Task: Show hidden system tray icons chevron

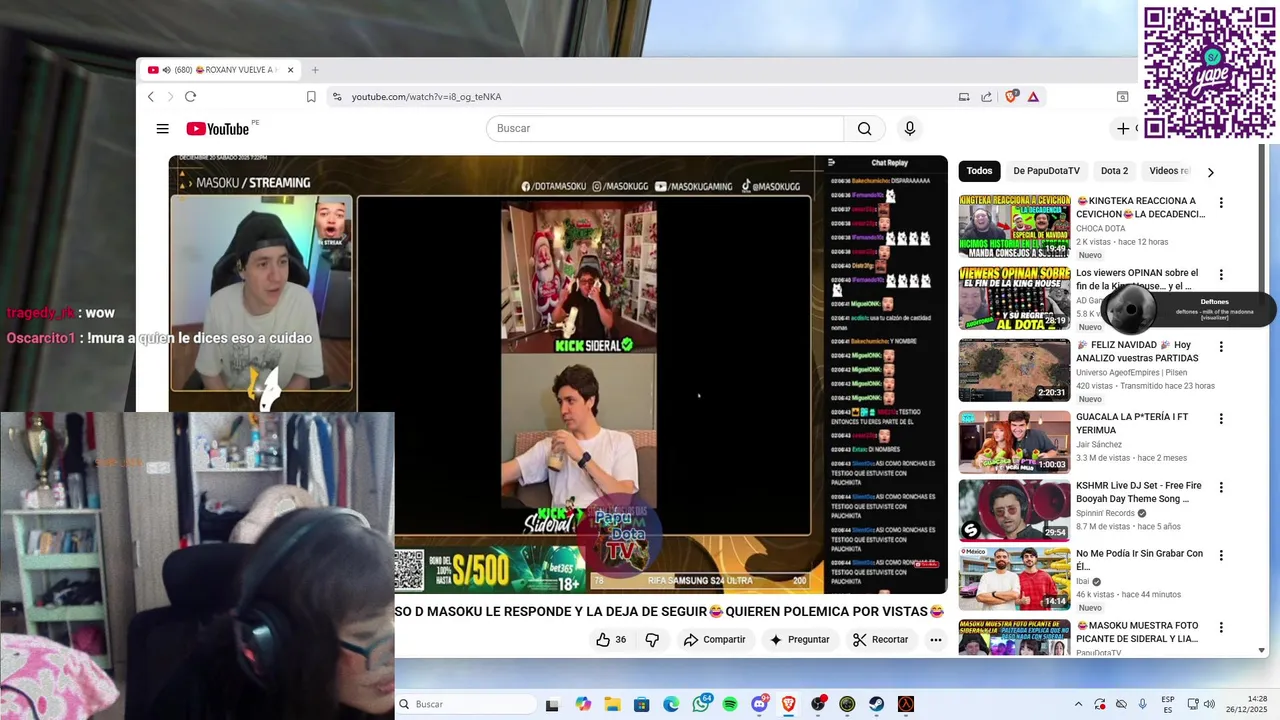Action: tap(1078, 704)
